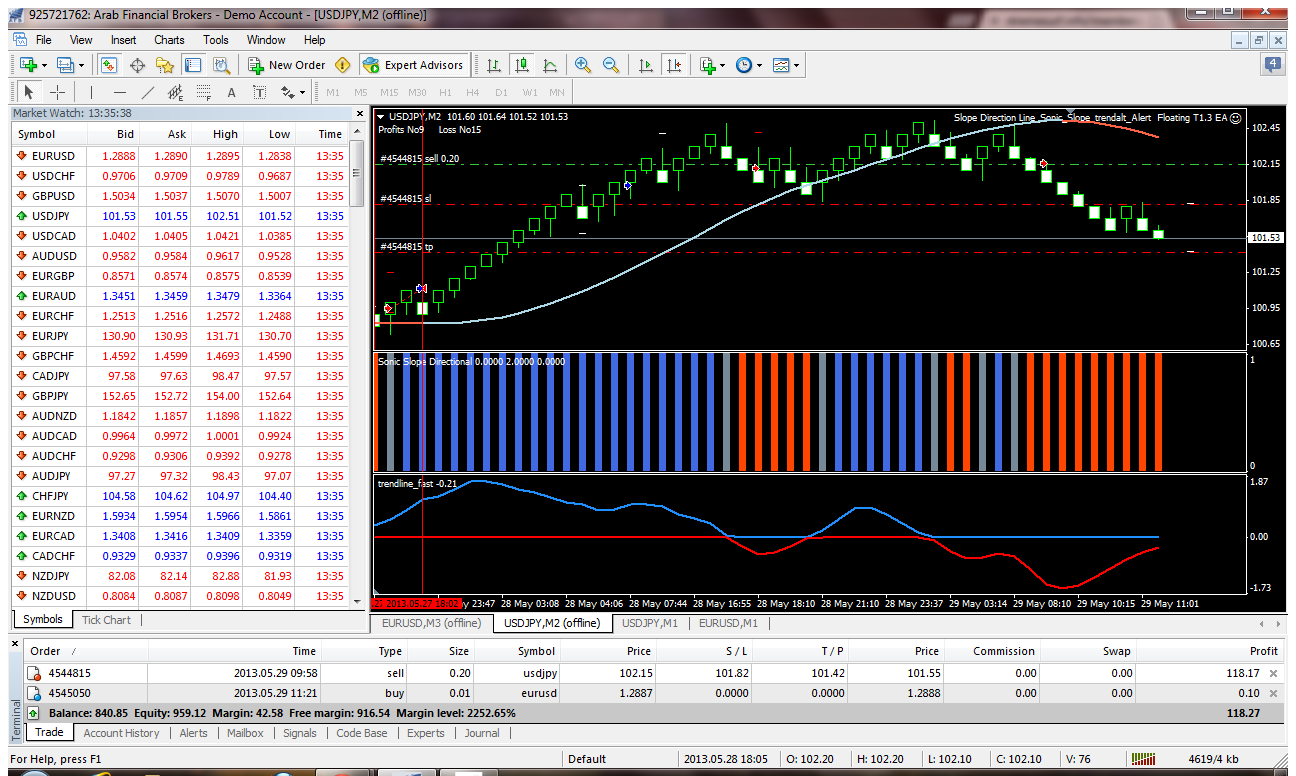Switch to the Account History tab
This screenshot has width=1296, height=776.
[x=121, y=733]
